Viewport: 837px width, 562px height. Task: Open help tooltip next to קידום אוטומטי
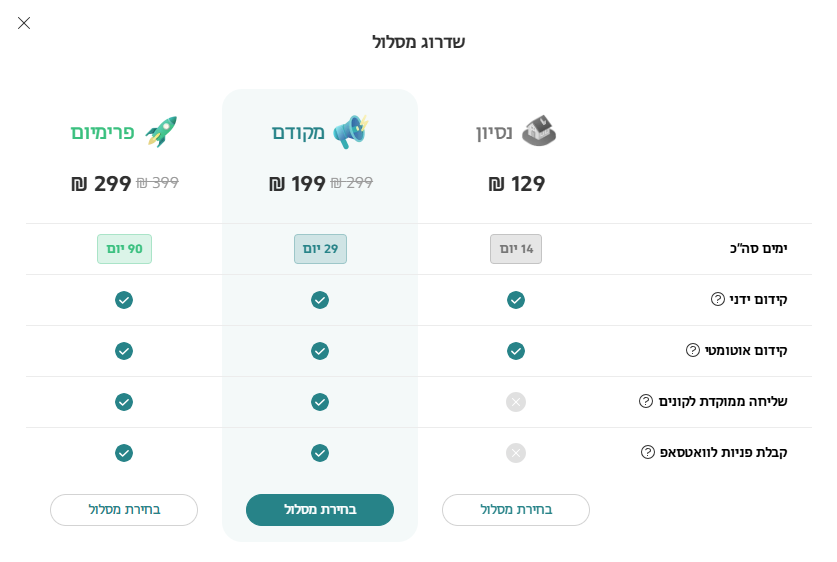pos(692,350)
